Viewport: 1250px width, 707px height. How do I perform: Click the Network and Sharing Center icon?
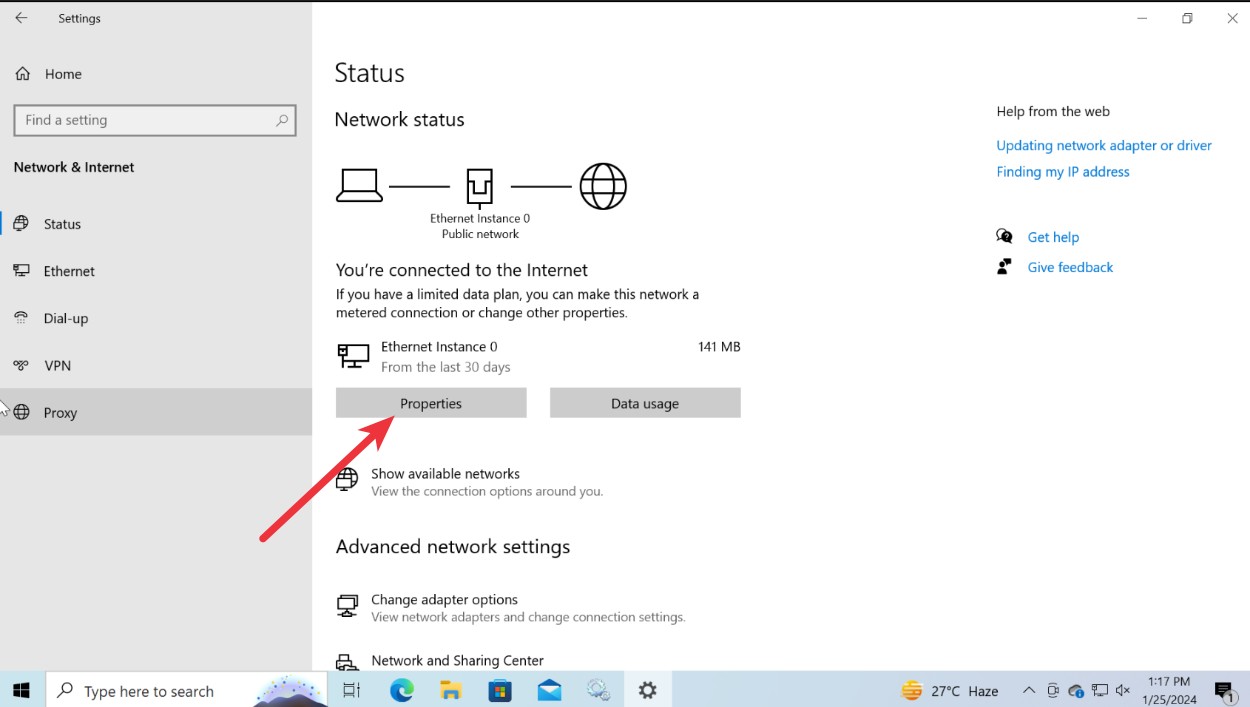click(x=347, y=661)
